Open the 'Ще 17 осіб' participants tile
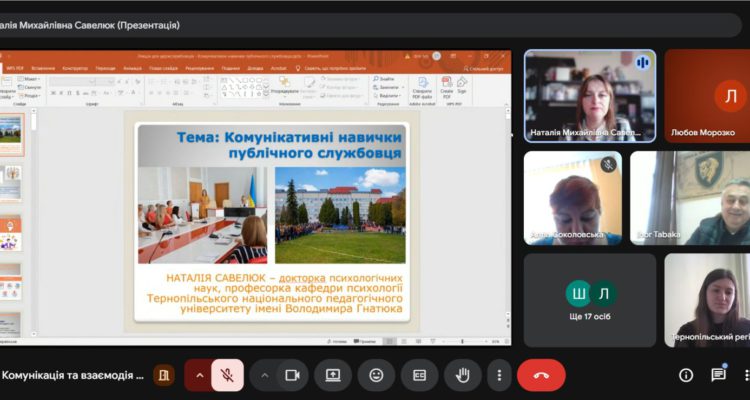Image resolution: width=750 pixels, height=400 pixels. (x=589, y=299)
